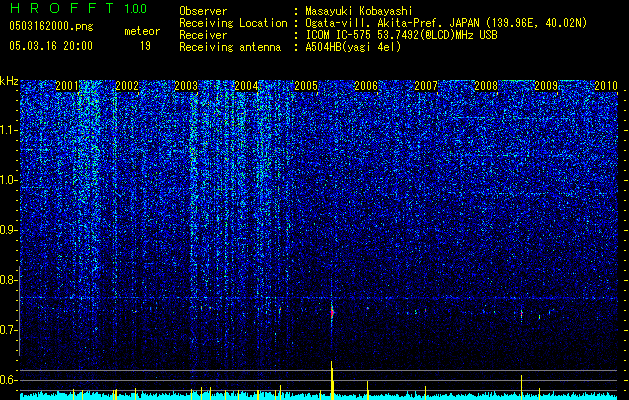Click the 2006 time marker
The height and width of the screenshot is (400, 629).
(x=366, y=85)
